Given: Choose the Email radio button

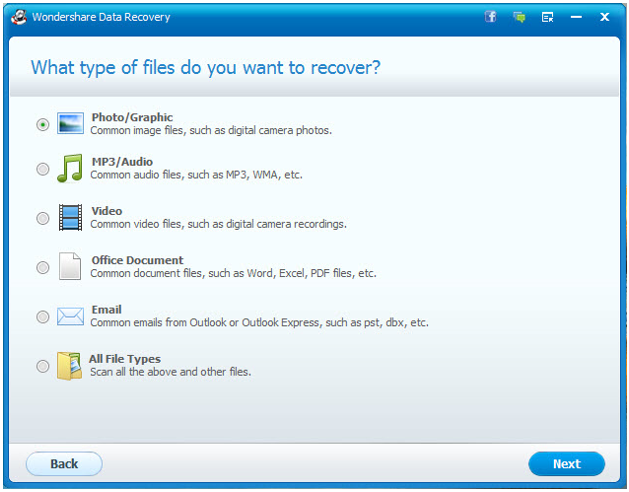Looking at the screenshot, I should click(43, 317).
